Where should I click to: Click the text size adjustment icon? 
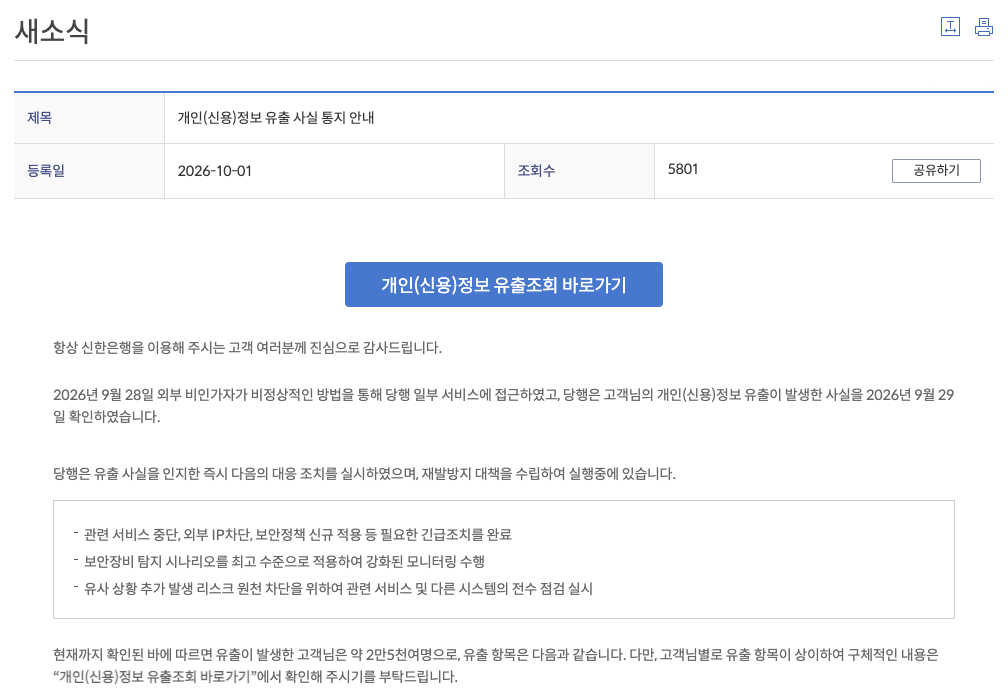click(950, 27)
